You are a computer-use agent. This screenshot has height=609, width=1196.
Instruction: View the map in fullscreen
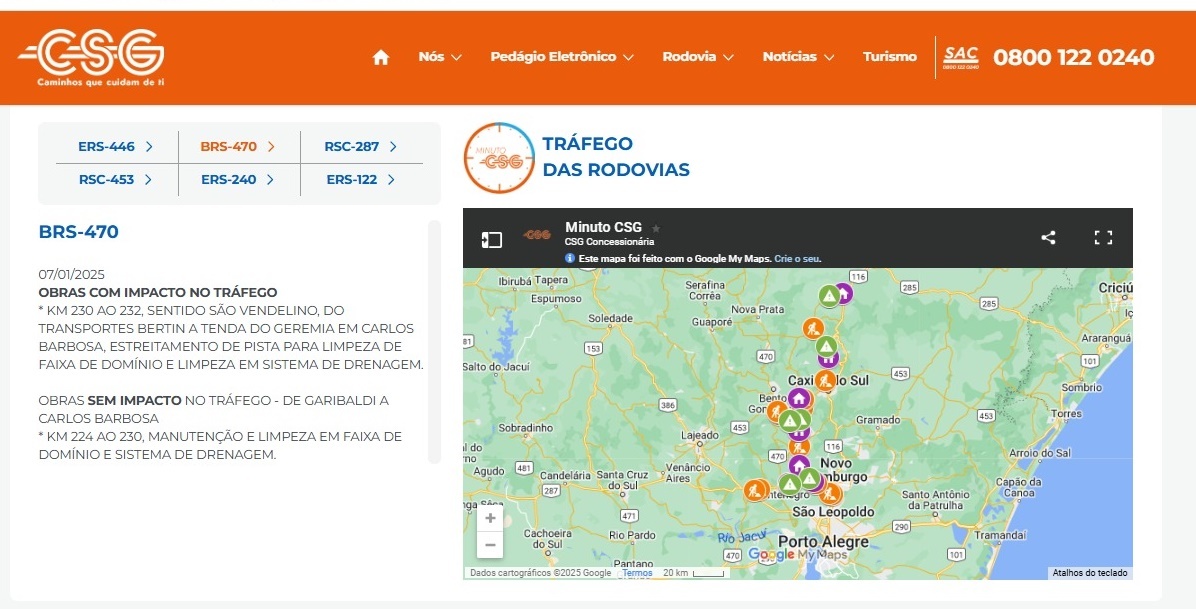point(1103,238)
